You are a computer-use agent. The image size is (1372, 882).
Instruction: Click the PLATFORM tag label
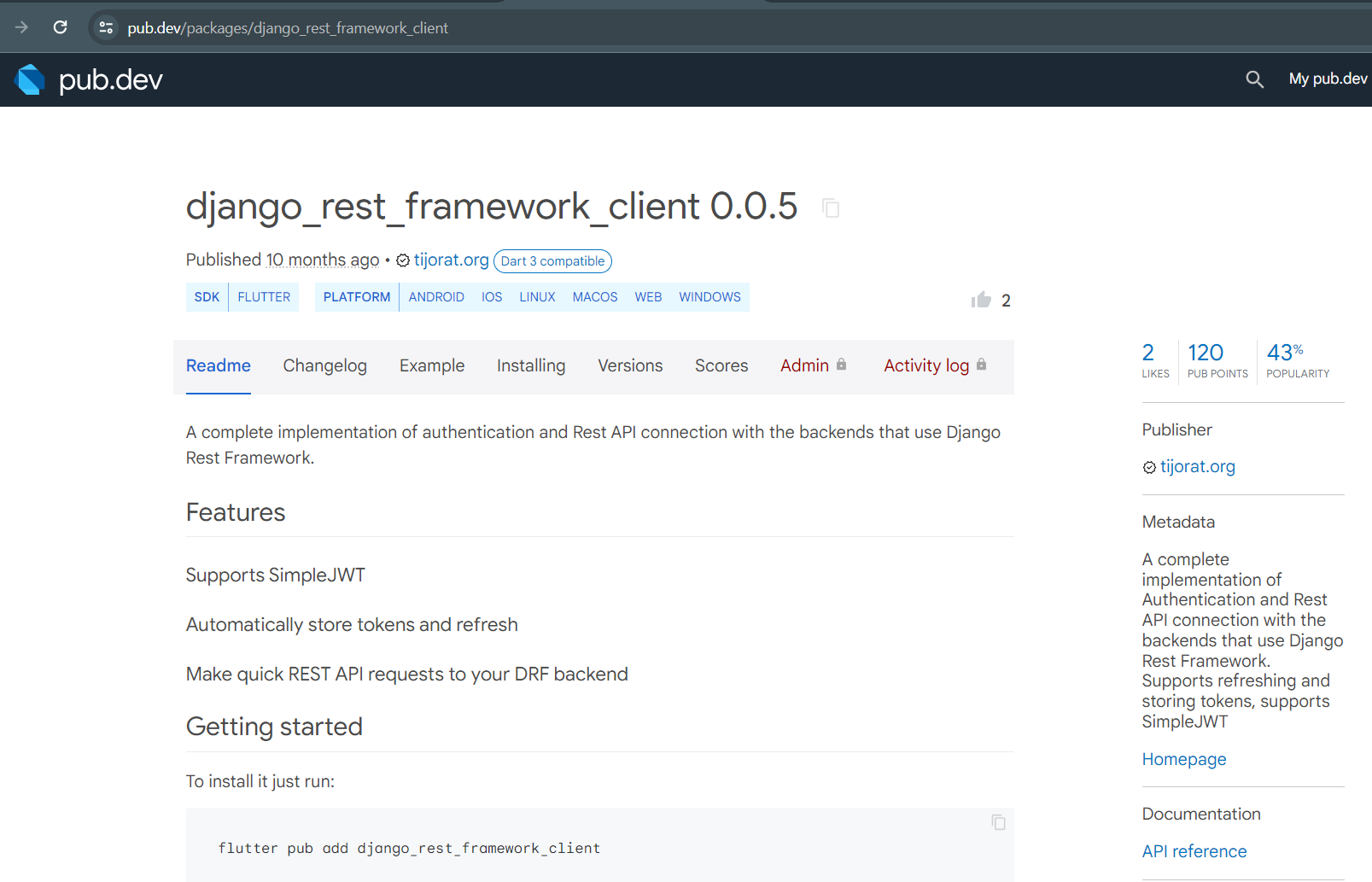(357, 297)
